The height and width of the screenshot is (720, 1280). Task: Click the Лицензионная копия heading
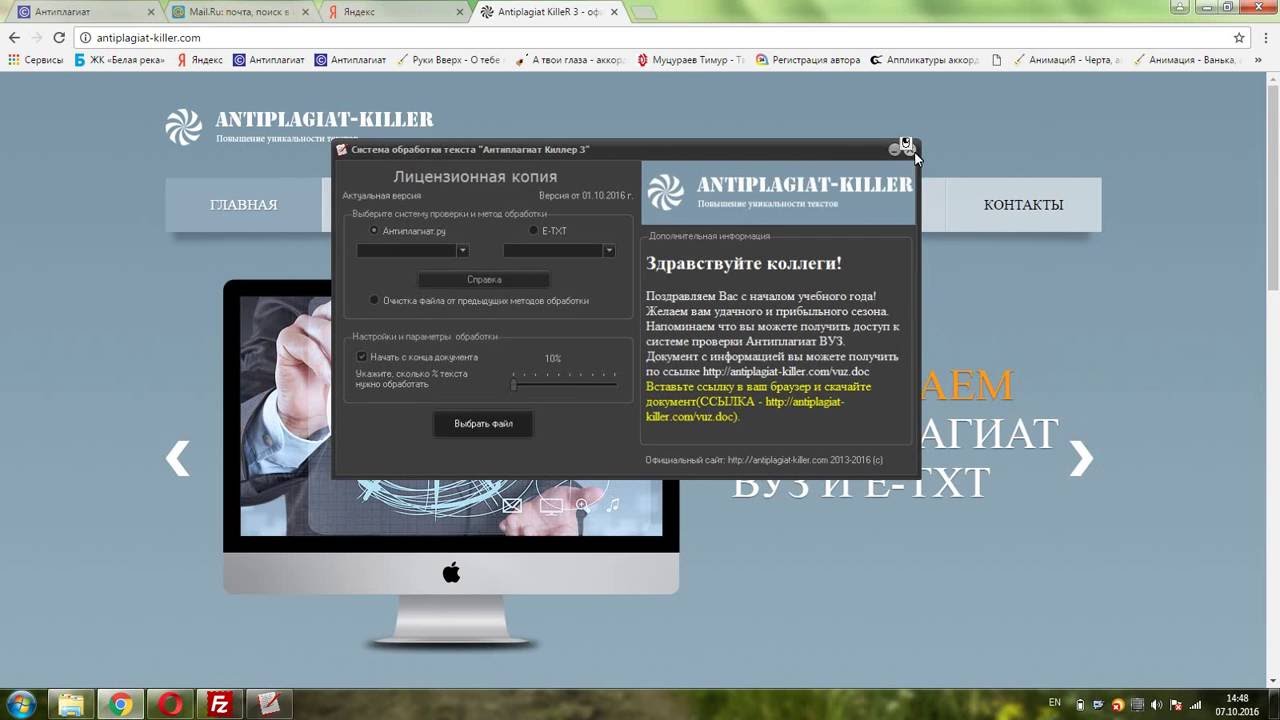click(x=475, y=177)
